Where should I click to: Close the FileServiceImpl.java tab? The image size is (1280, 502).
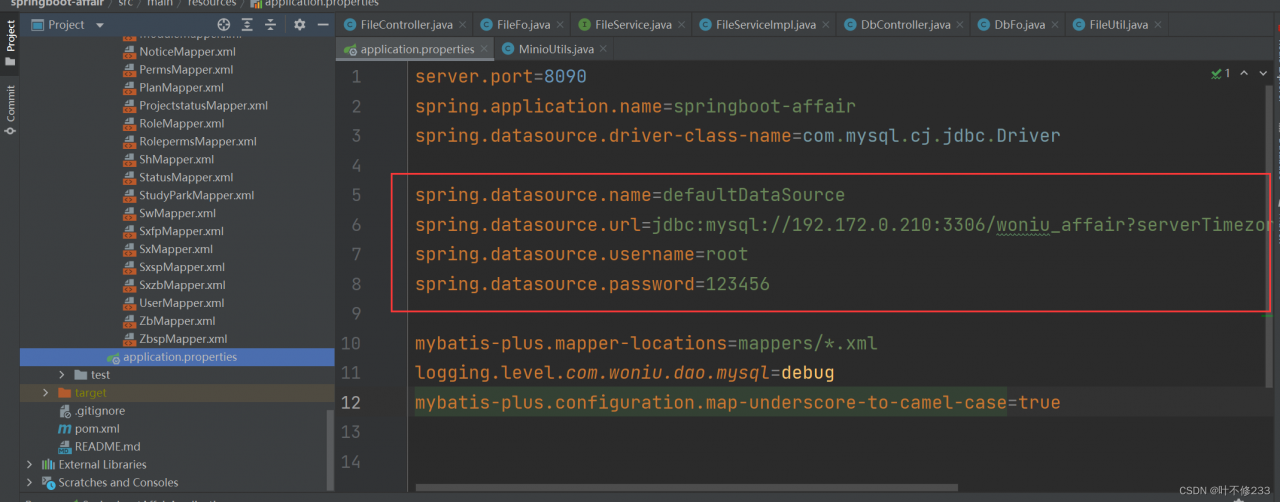(825, 24)
